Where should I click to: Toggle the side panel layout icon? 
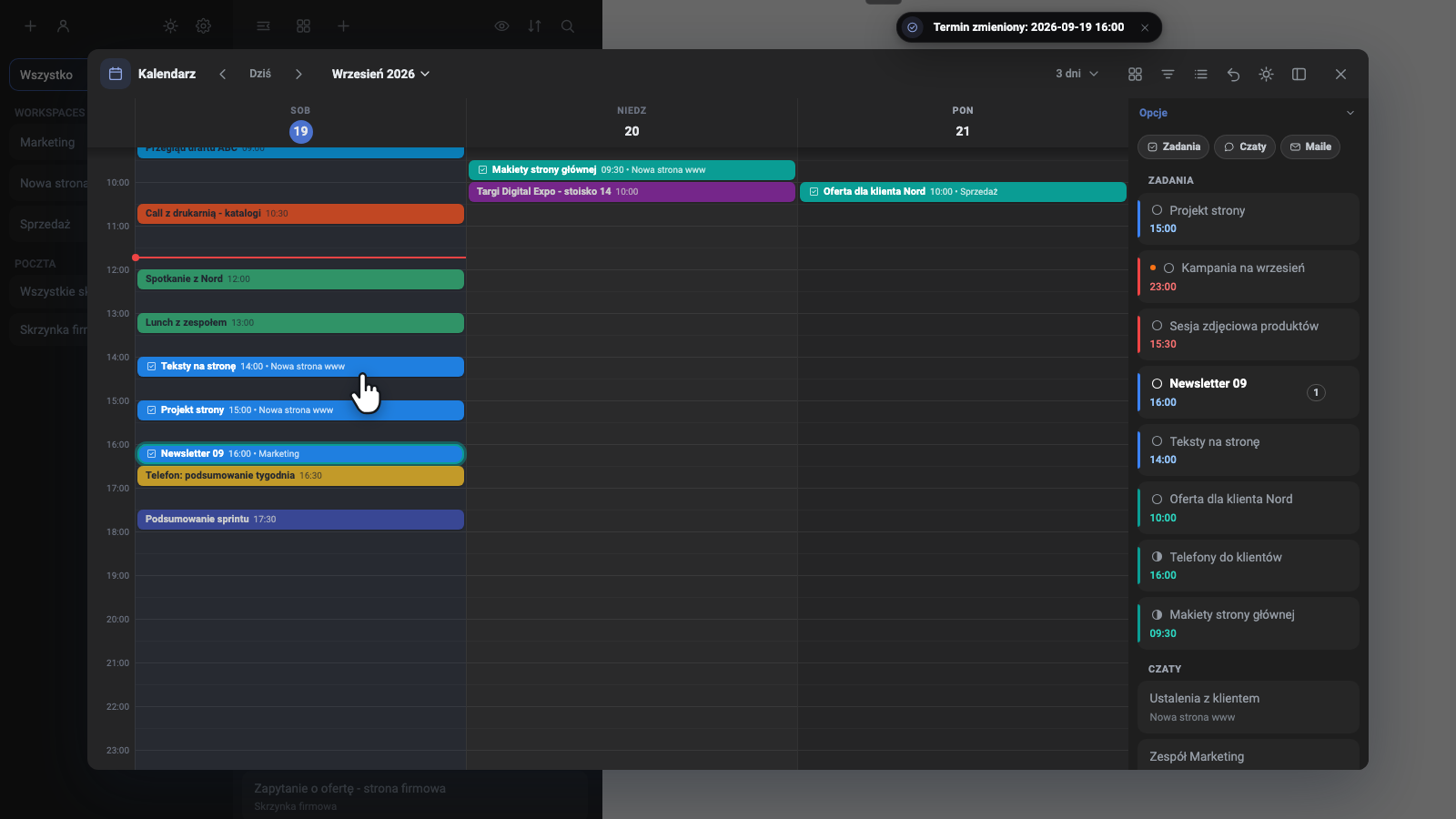1299,75
